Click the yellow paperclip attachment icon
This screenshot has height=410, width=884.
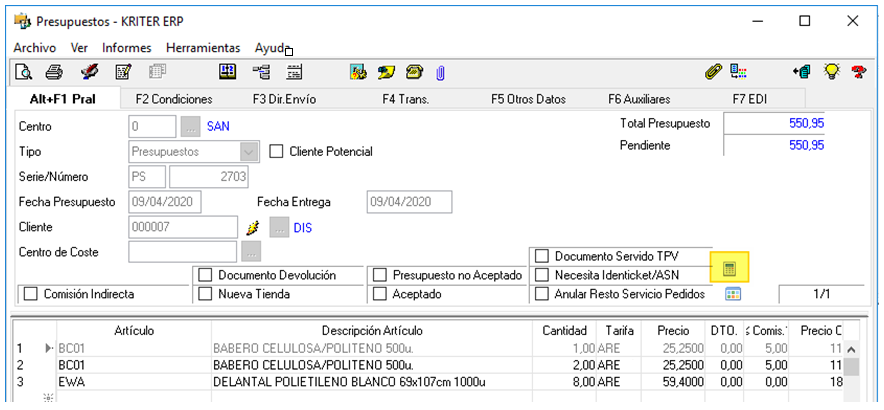coord(713,72)
